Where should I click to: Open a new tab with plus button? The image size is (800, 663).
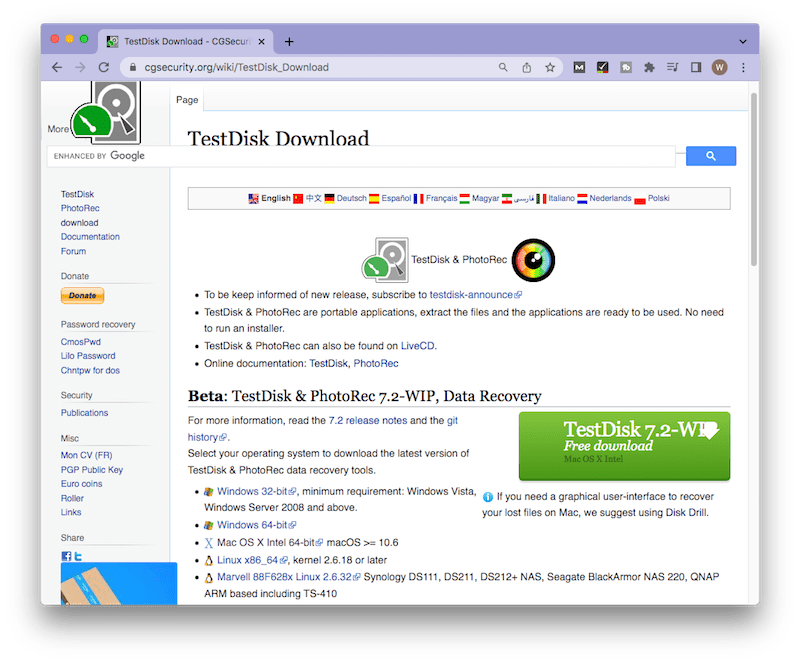point(289,42)
